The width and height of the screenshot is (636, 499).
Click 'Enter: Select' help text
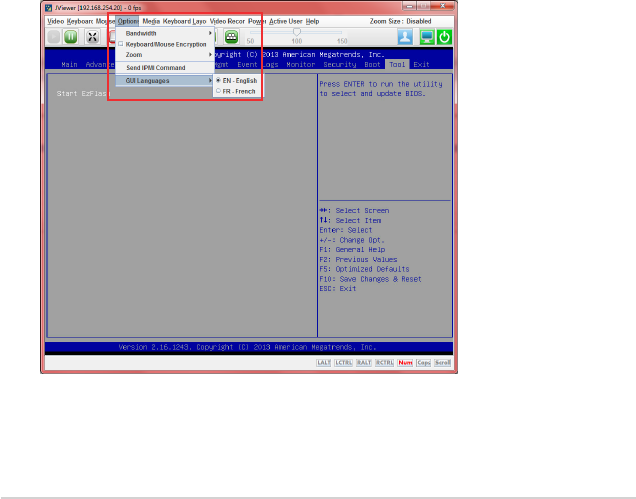click(346, 230)
